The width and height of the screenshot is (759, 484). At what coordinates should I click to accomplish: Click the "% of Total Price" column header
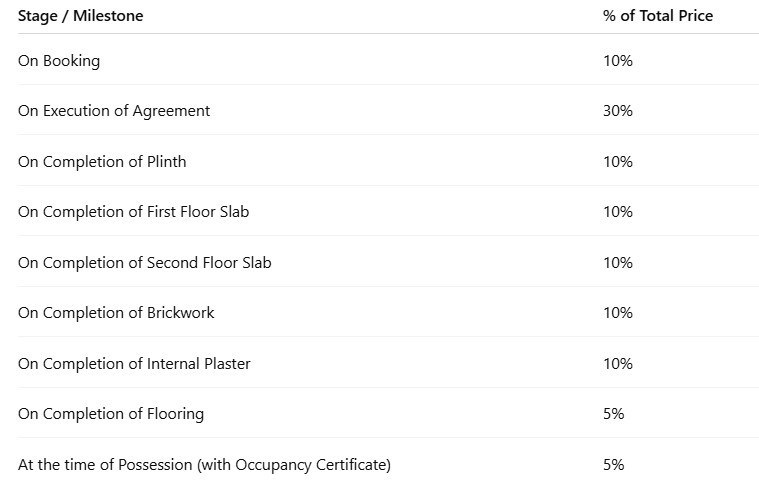tap(658, 16)
